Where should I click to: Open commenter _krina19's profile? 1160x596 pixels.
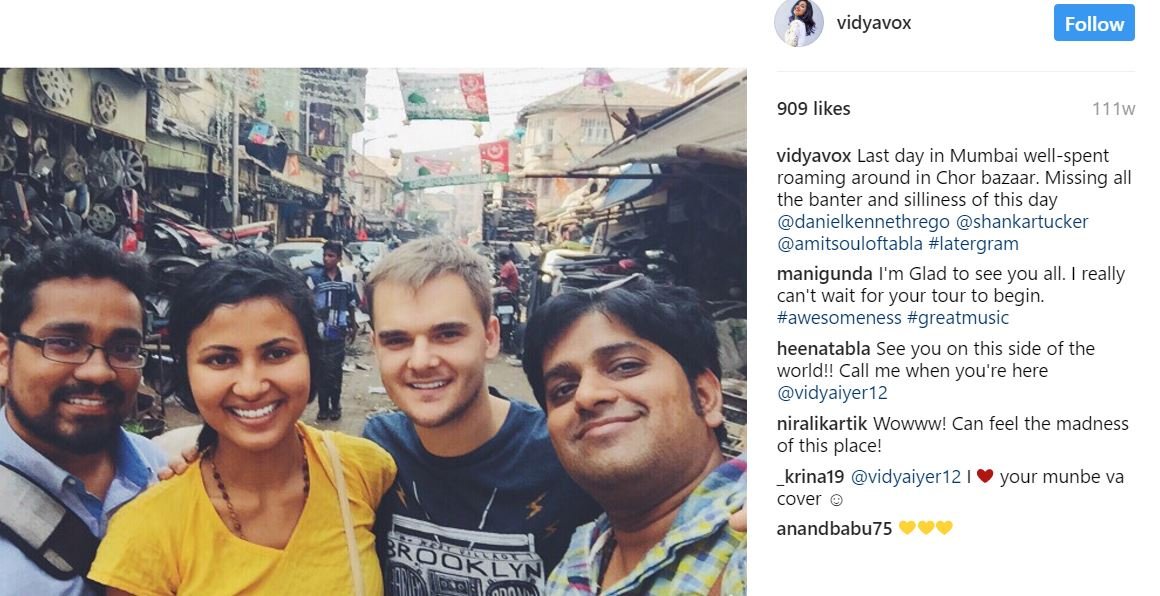(810, 478)
